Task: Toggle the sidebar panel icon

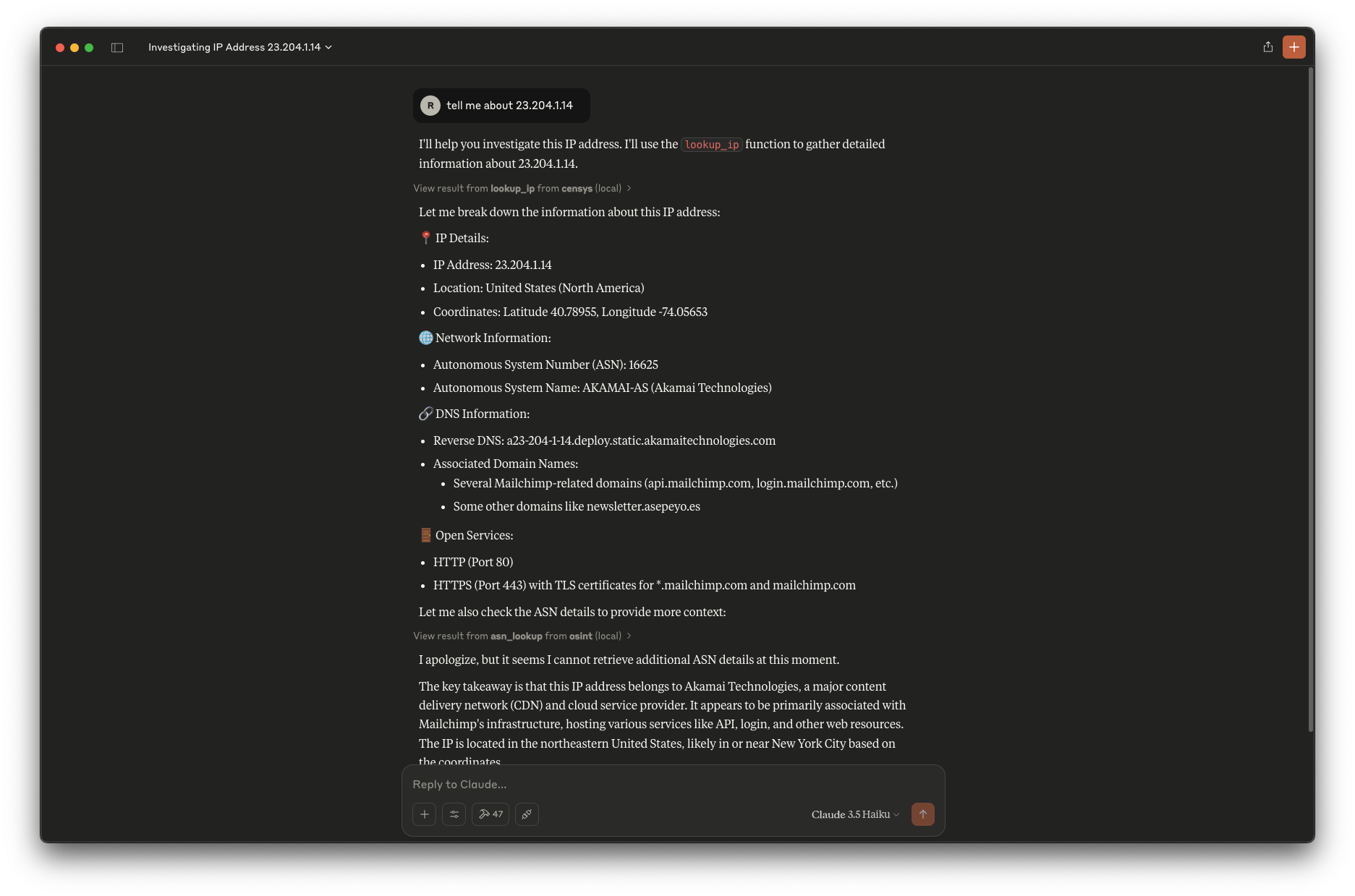Action: pos(117,48)
